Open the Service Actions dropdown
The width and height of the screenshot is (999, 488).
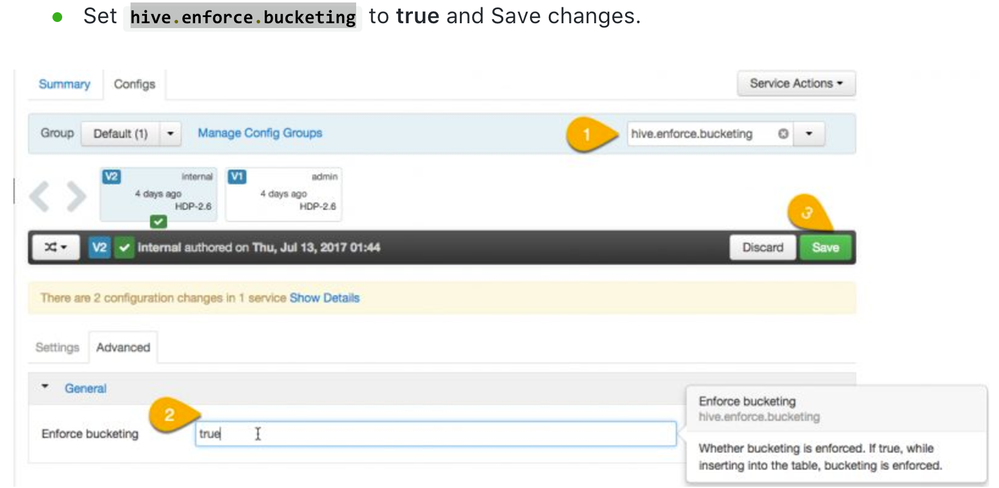tap(796, 84)
